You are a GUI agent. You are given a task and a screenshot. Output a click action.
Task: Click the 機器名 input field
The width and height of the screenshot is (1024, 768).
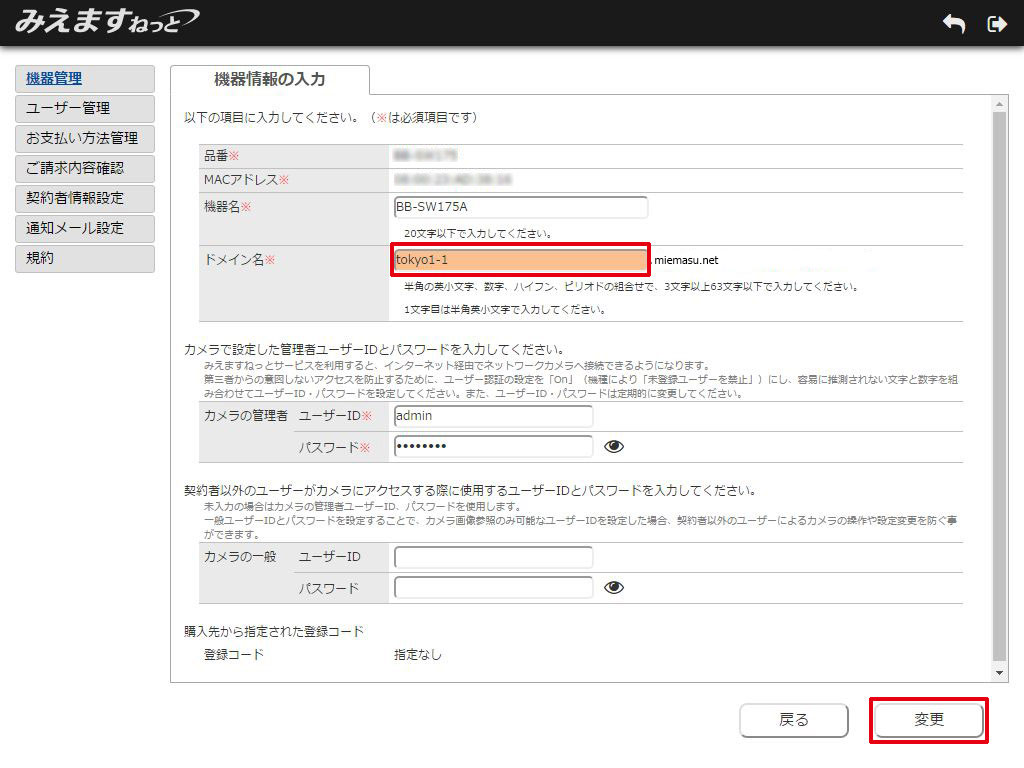point(521,207)
